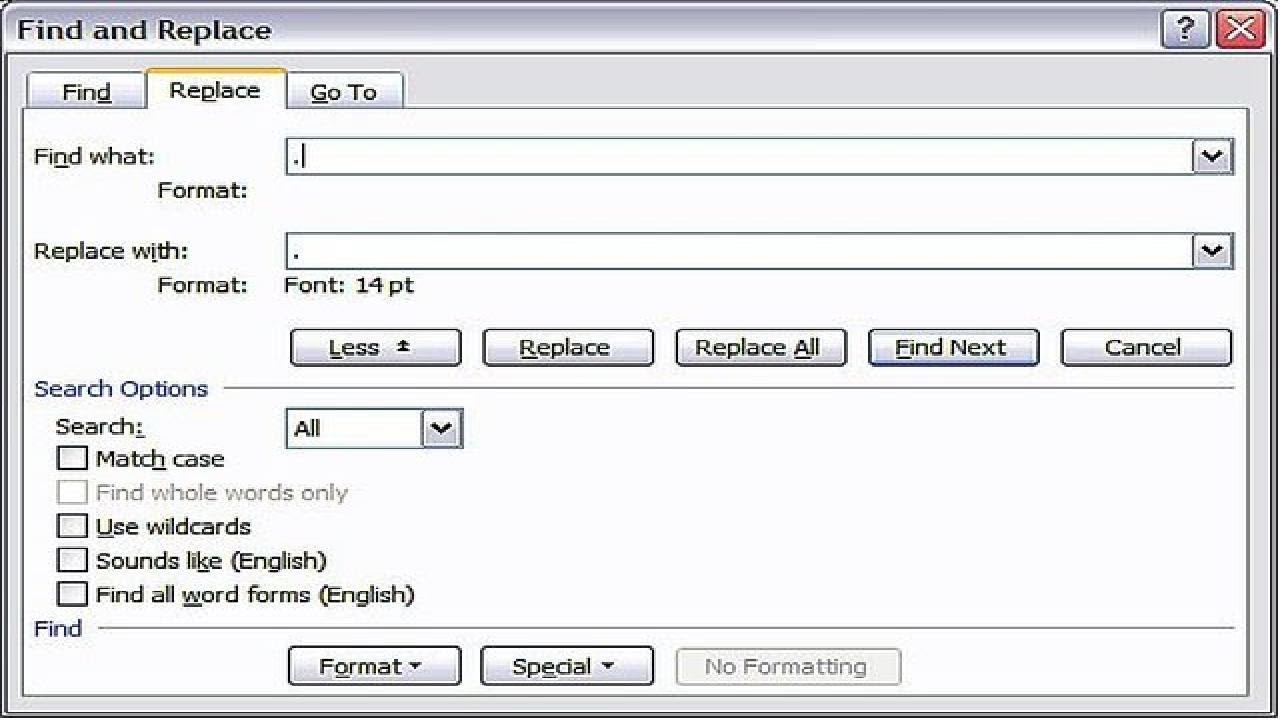1280x720 pixels.
Task: Enable the Match case checkbox
Action: 73,459
